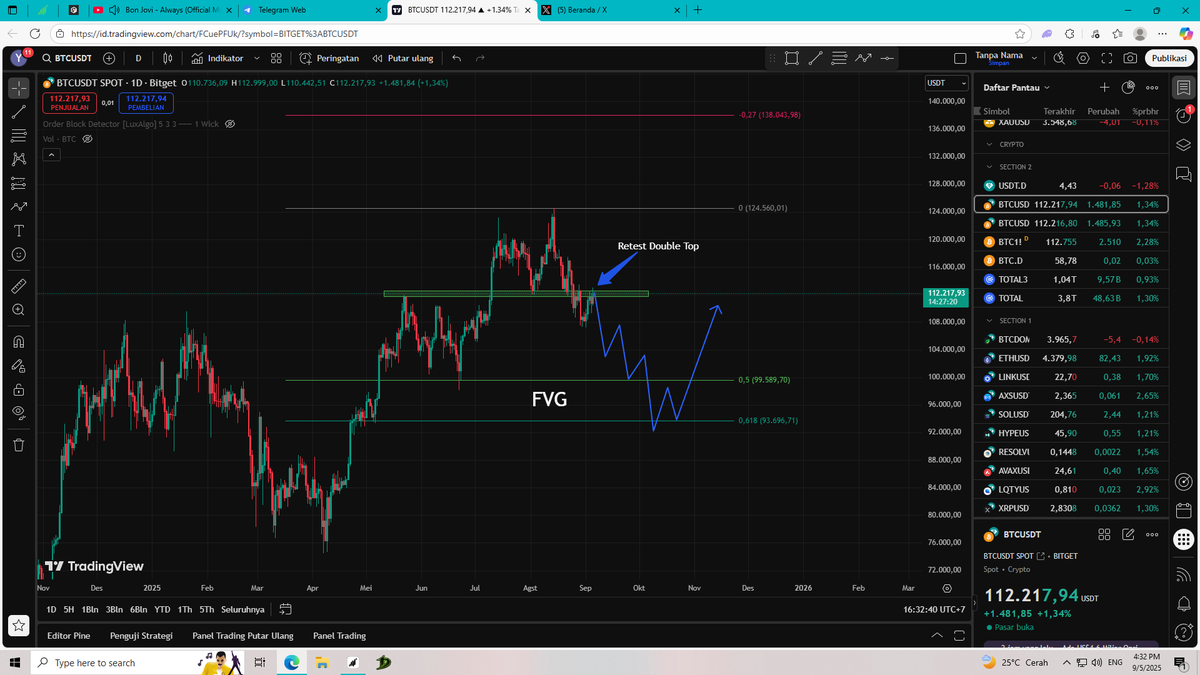Viewport: 1200px width, 675px height.
Task: Open the Panel Trading tab
Action: 339,636
